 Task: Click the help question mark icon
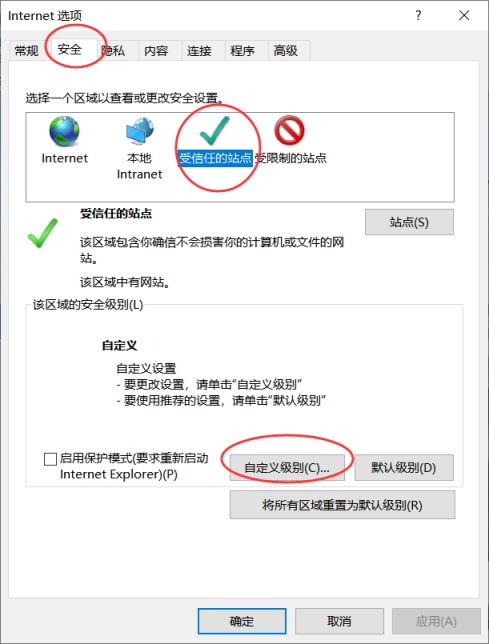418,16
